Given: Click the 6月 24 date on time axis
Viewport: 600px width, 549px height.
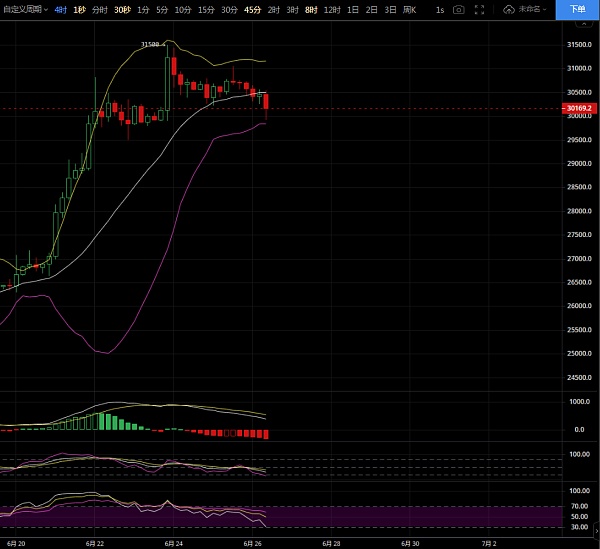Looking at the screenshot, I should coord(172,543).
